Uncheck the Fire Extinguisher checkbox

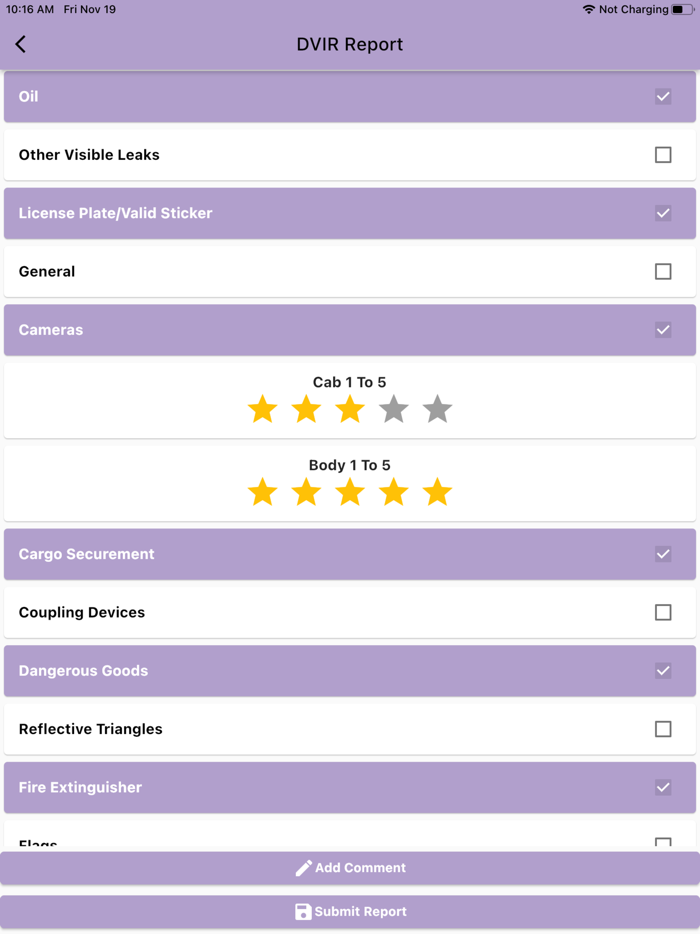pos(663,787)
